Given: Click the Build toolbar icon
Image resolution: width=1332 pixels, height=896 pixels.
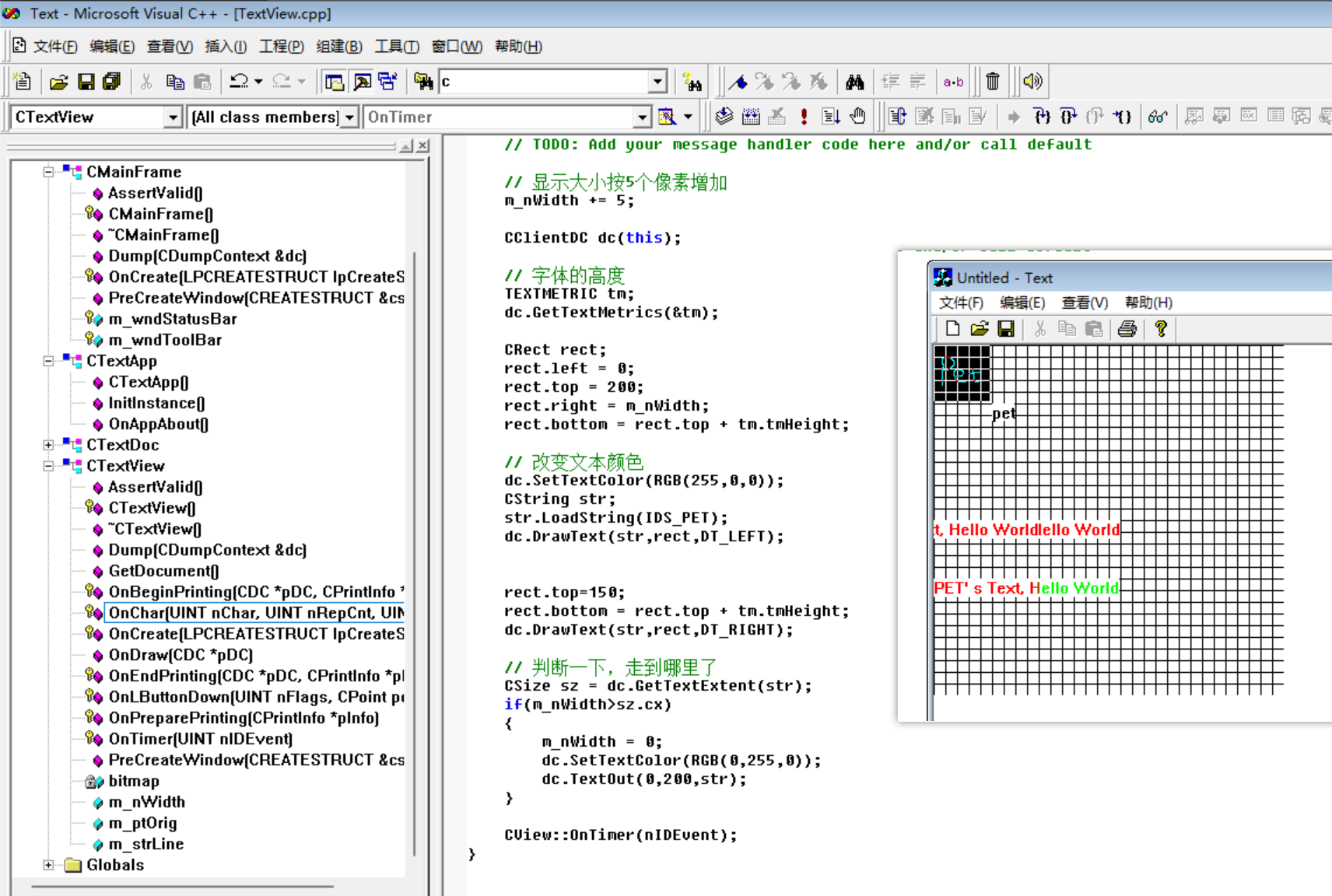Looking at the screenshot, I should [751, 117].
